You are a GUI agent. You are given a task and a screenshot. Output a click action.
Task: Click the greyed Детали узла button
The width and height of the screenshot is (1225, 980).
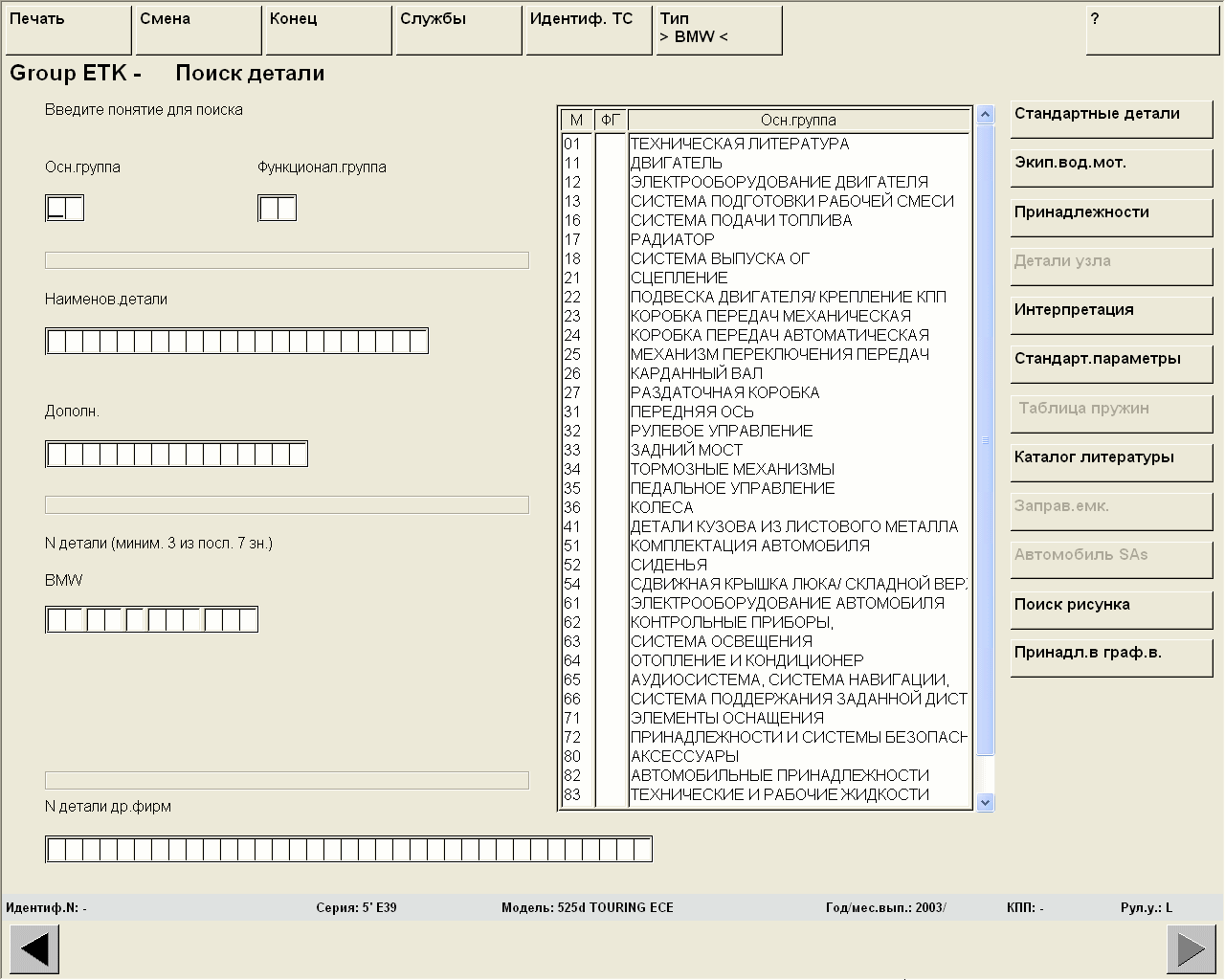(x=1111, y=267)
